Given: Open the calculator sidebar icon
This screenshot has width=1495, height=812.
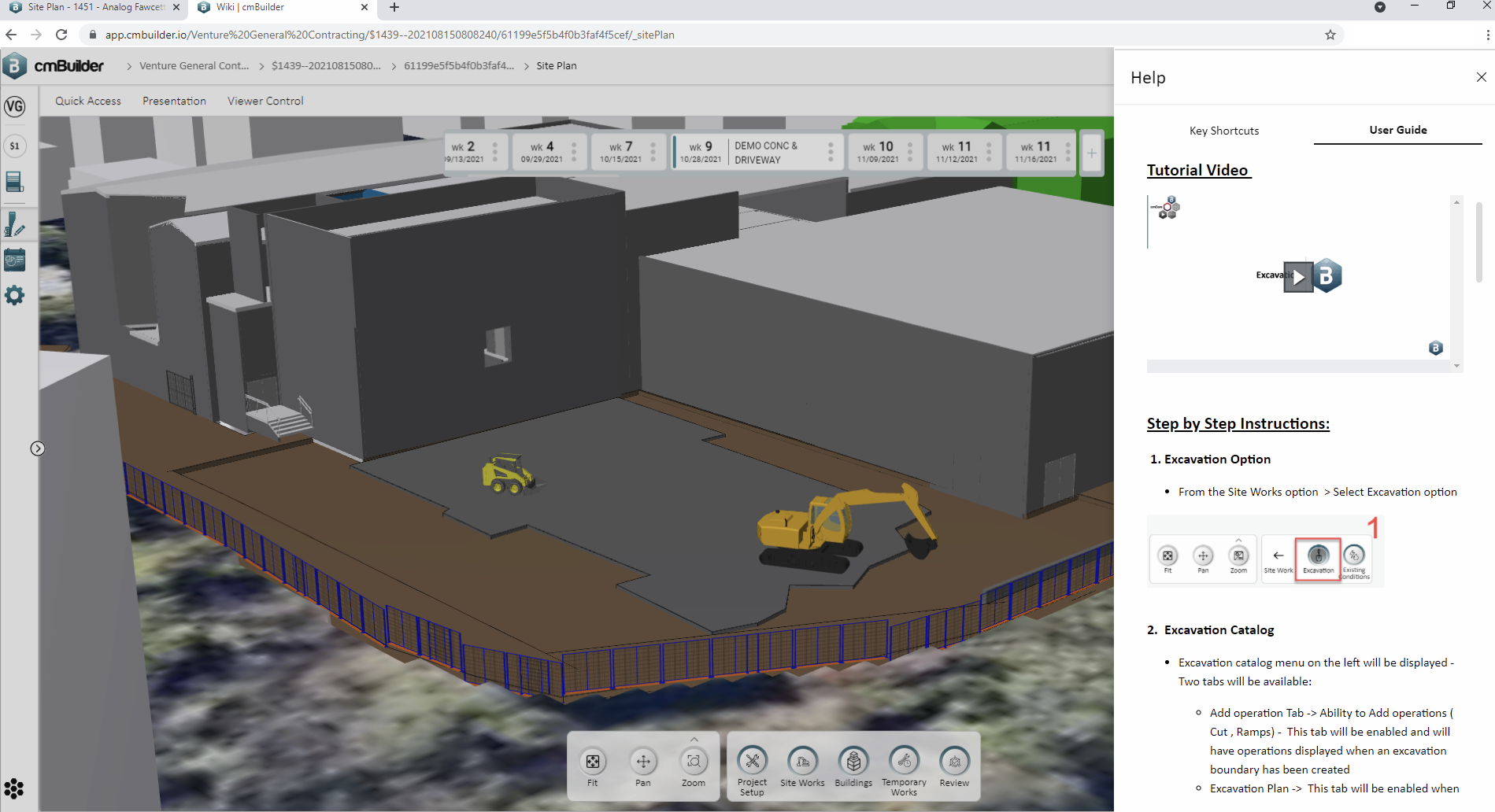Looking at the screenshot, I should click(15, 182).
